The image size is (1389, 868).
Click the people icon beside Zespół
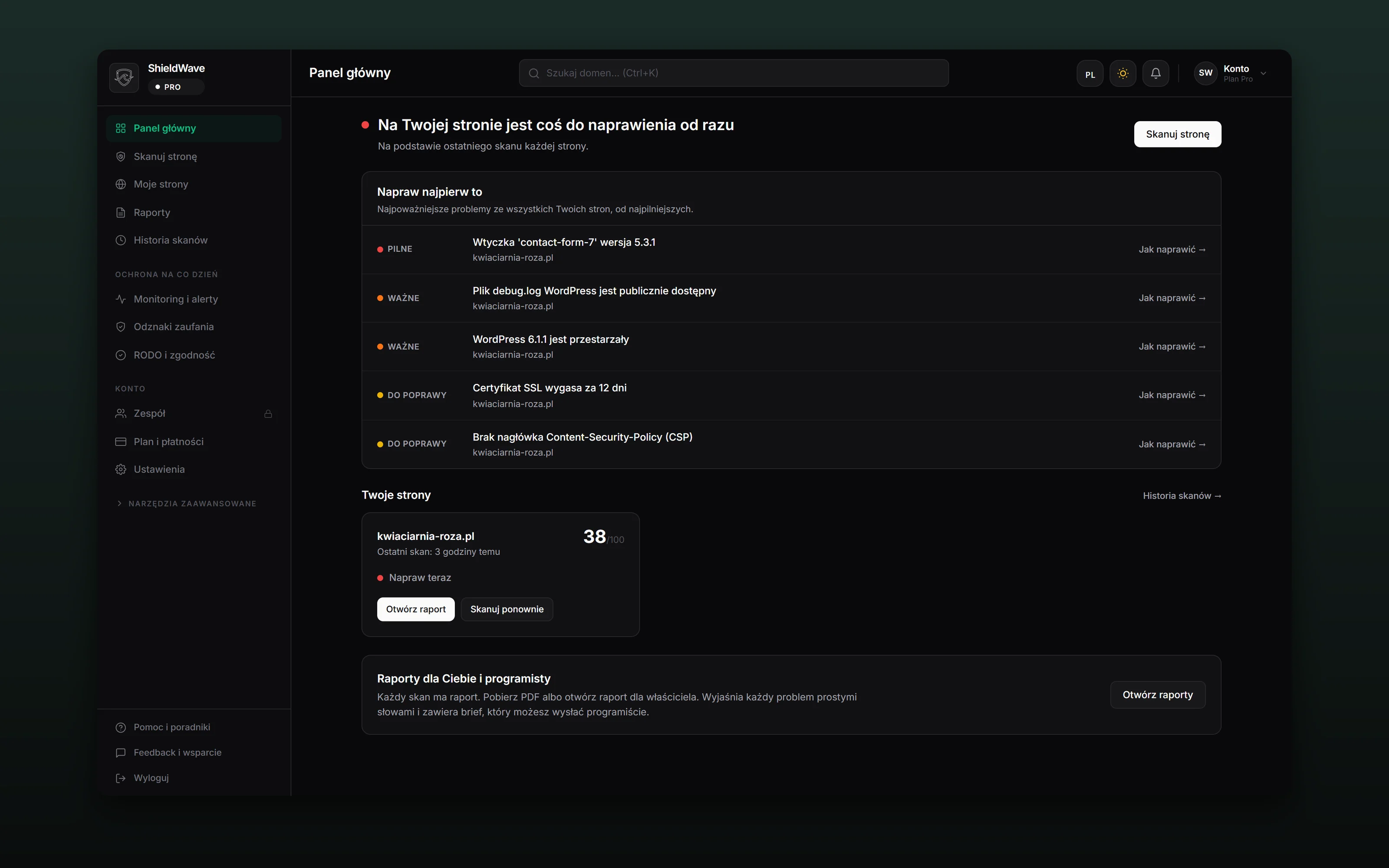(x=121, y=413)
